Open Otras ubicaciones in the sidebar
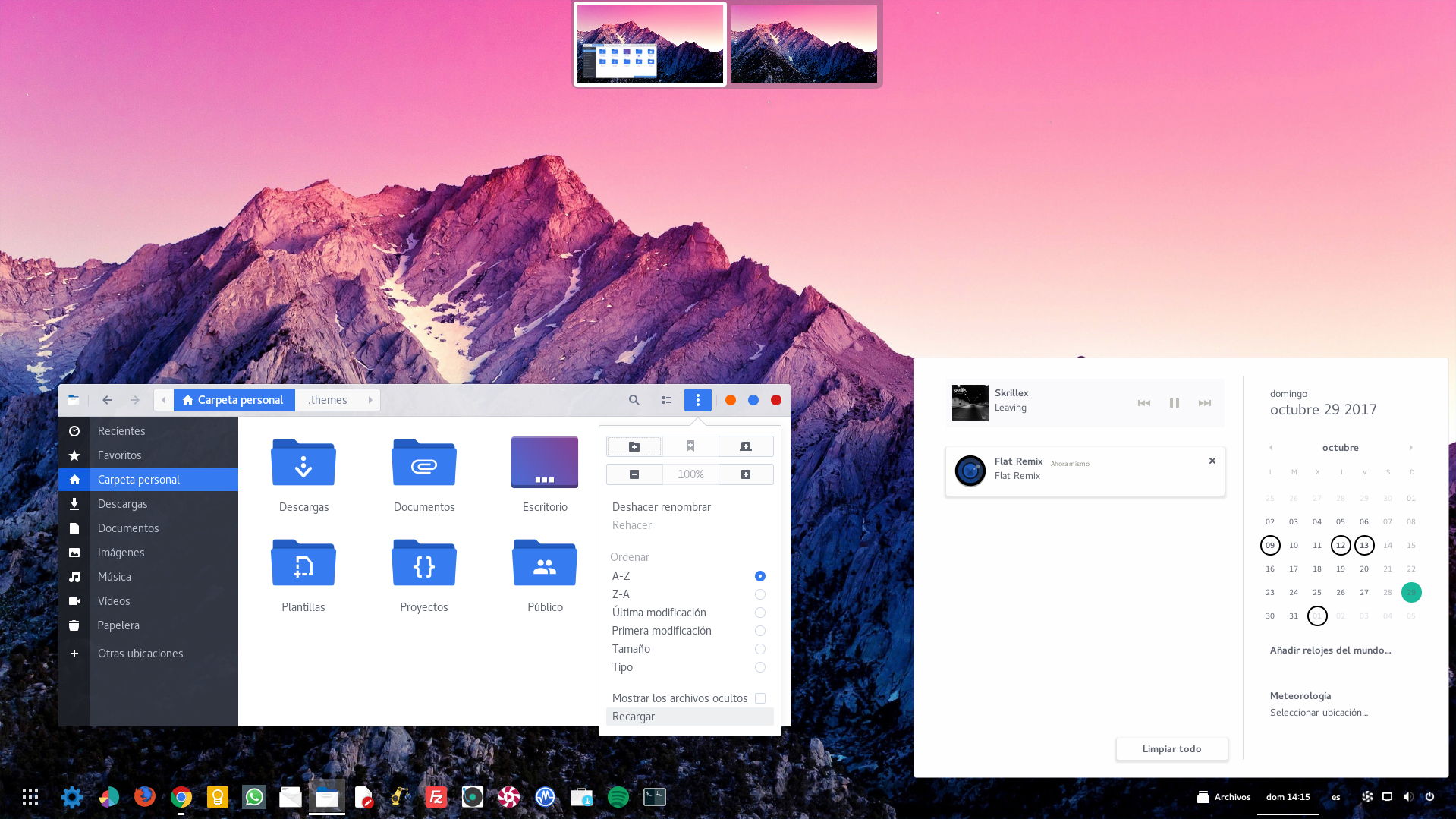This screenshot has height=819, width=1456. pos(149,654)
